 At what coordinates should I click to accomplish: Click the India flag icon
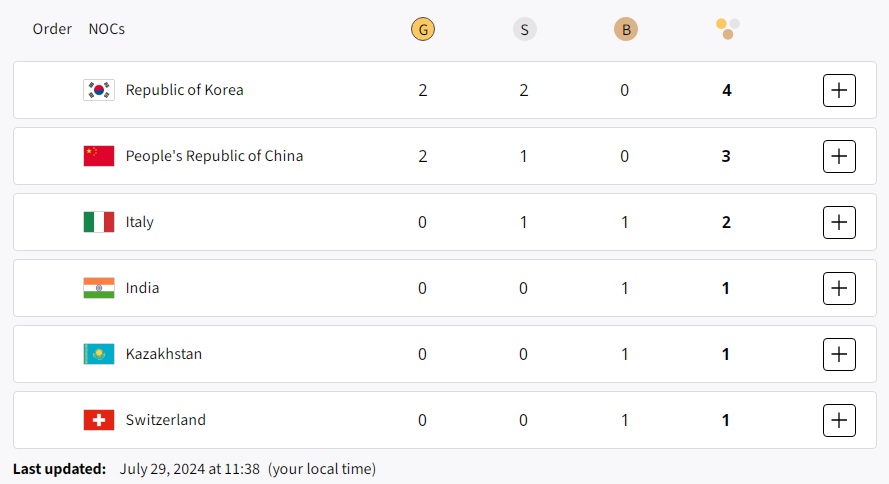click(99, 288)
